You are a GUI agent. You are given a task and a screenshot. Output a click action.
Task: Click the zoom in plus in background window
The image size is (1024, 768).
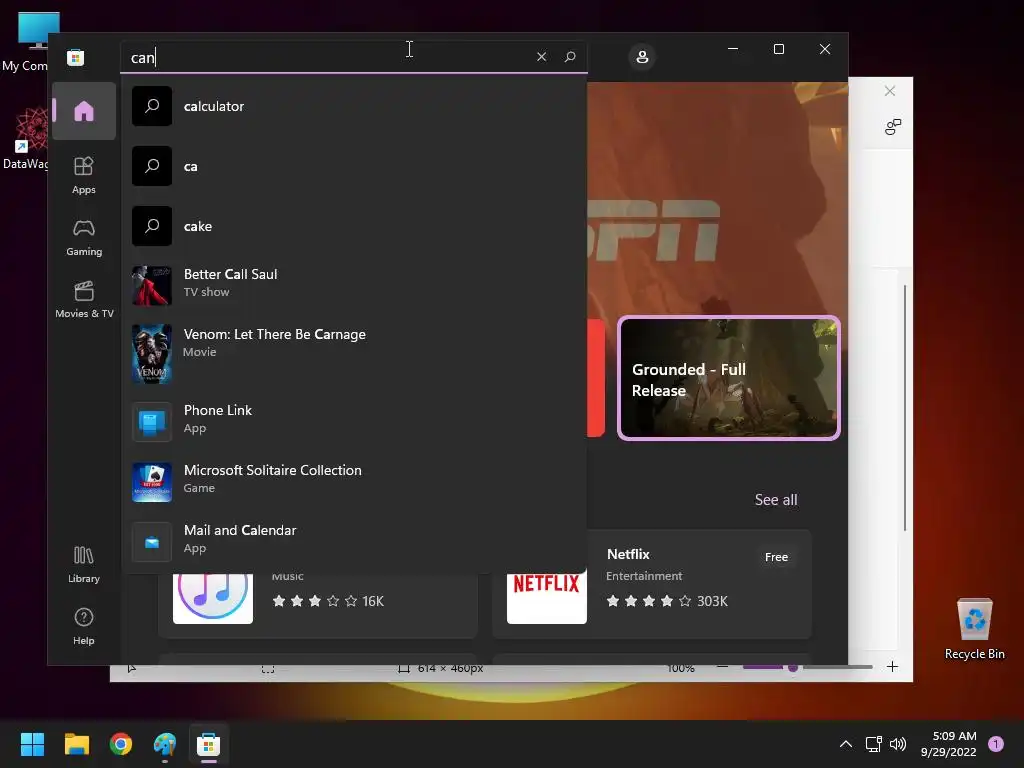click(x=892, y=667)
